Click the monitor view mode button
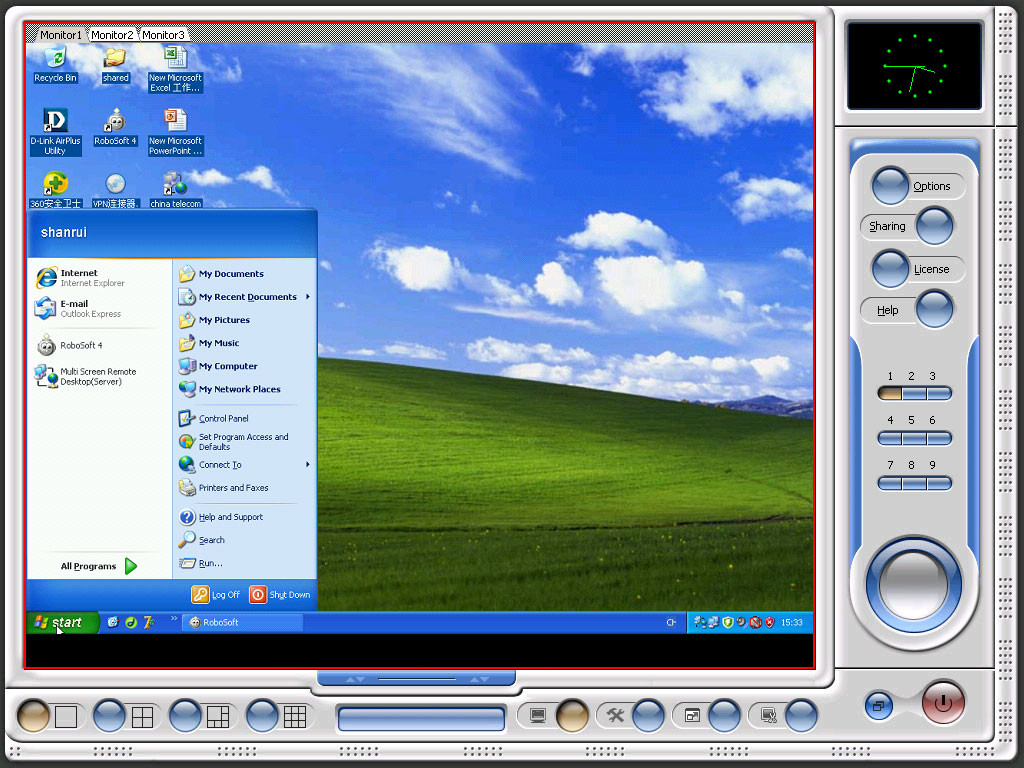Screen dimensions: 1024x768 [x=572, y=716]
